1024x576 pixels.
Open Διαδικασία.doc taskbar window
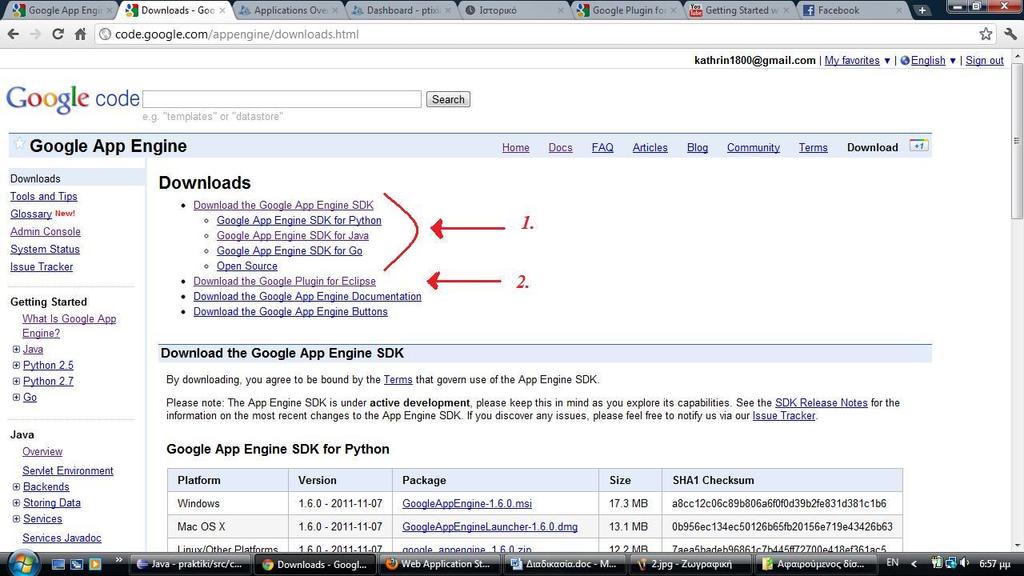tap(565, 564)
